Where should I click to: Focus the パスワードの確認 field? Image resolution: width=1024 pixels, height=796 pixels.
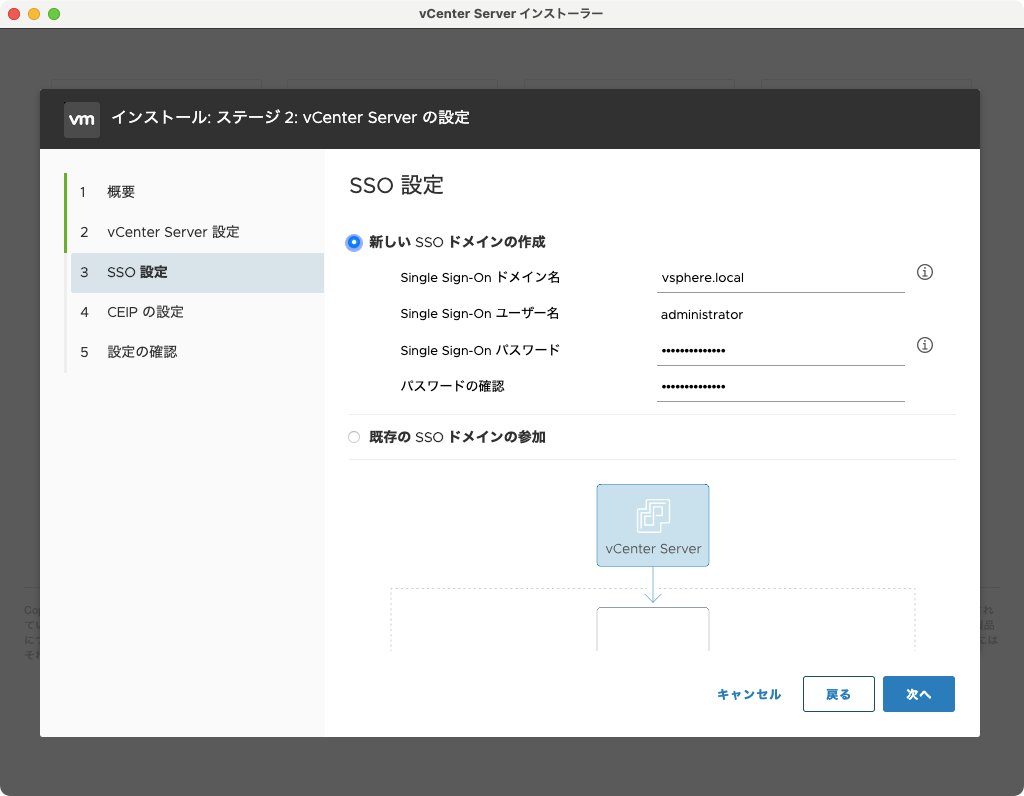tap(780, 387)
